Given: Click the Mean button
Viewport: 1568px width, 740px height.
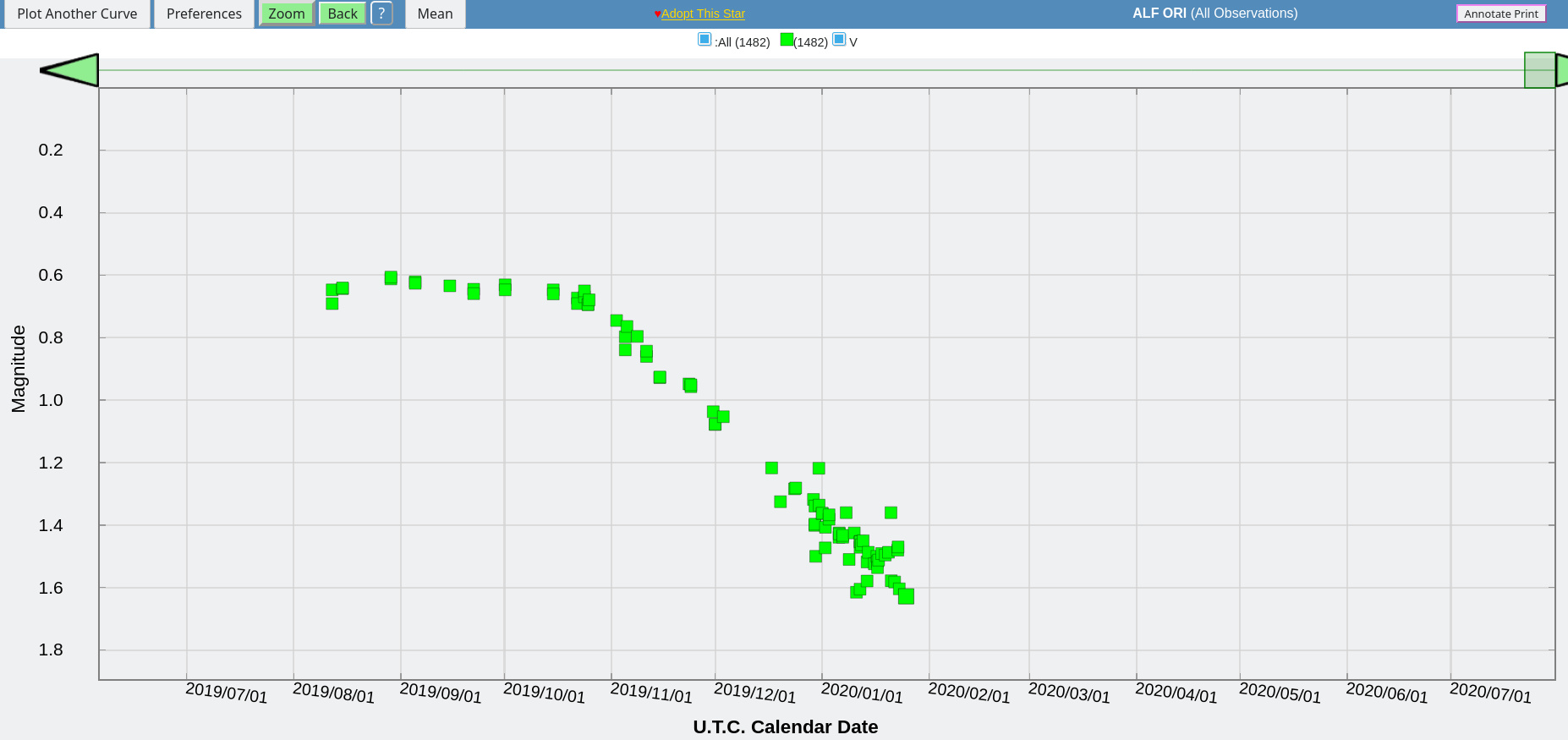Looking at the screenshot, I should 435,14.
